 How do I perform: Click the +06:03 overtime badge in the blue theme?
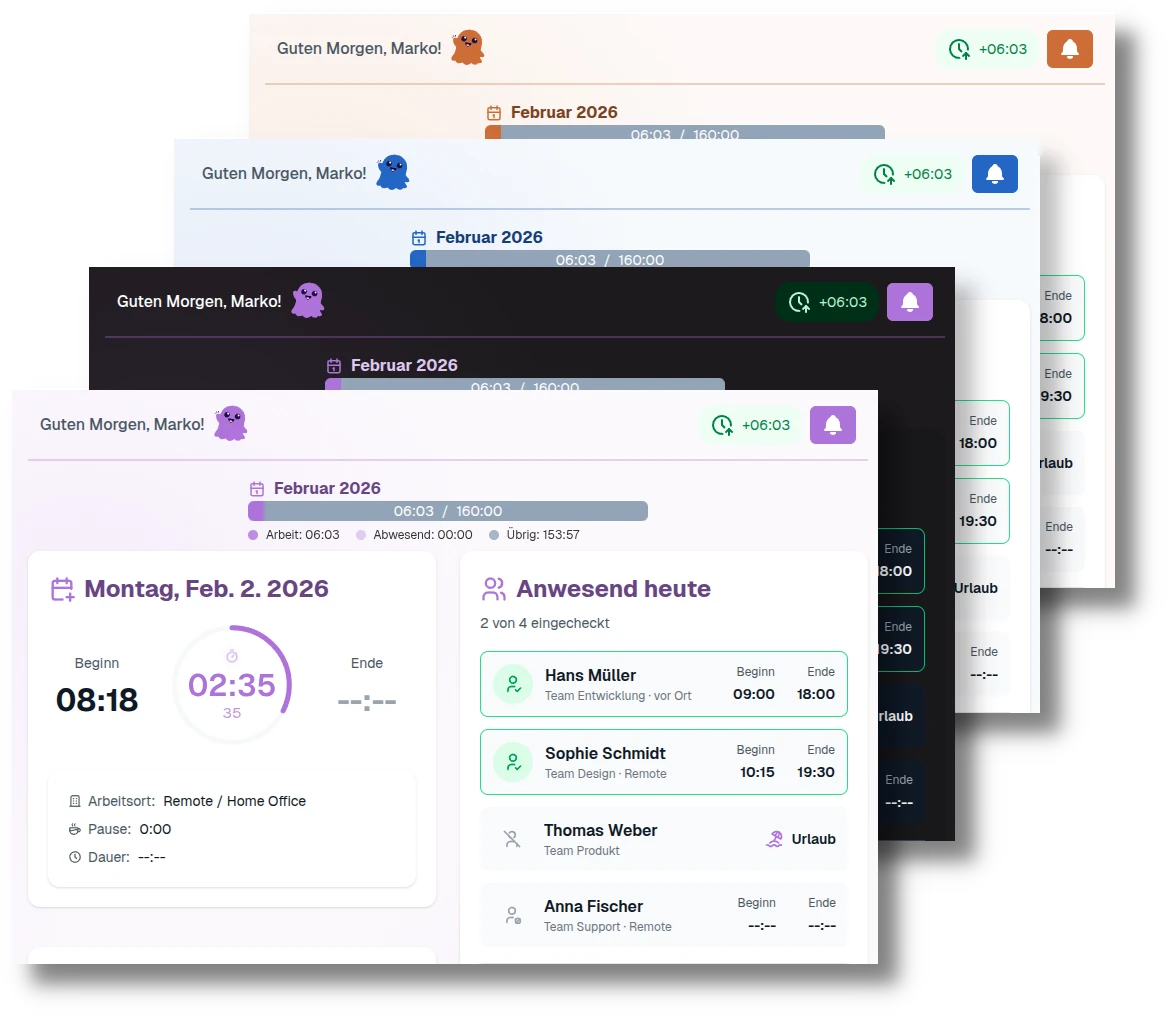(912, 174)
